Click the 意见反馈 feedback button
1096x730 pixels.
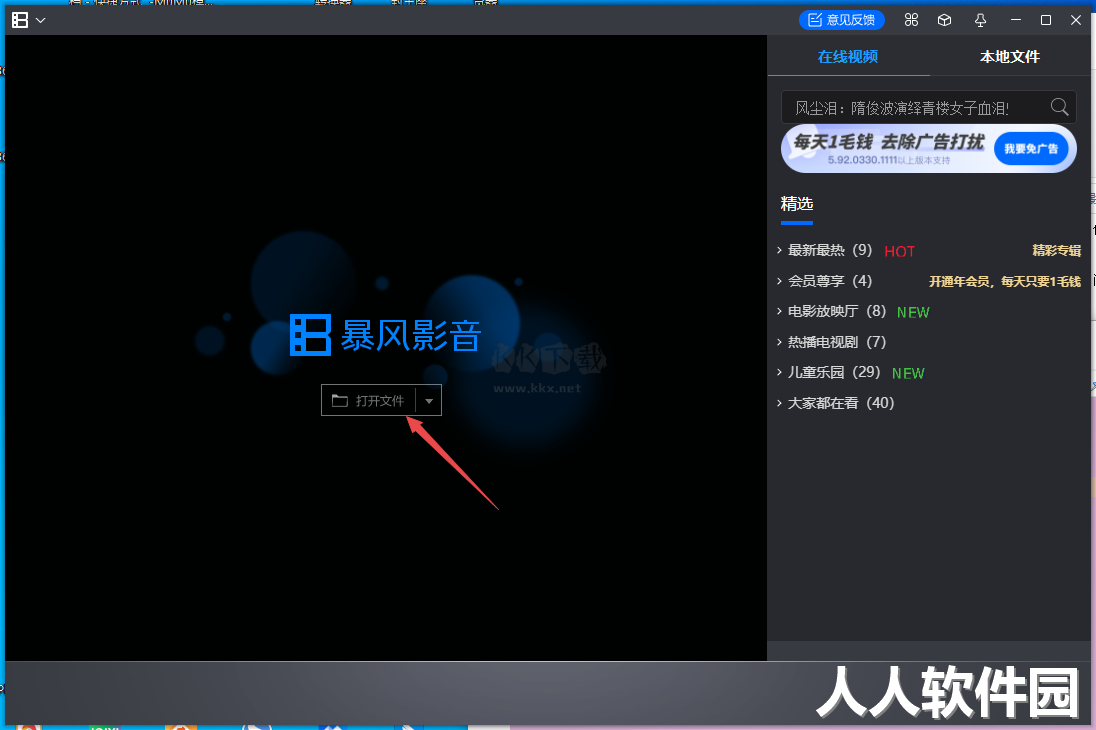[842, 20]
